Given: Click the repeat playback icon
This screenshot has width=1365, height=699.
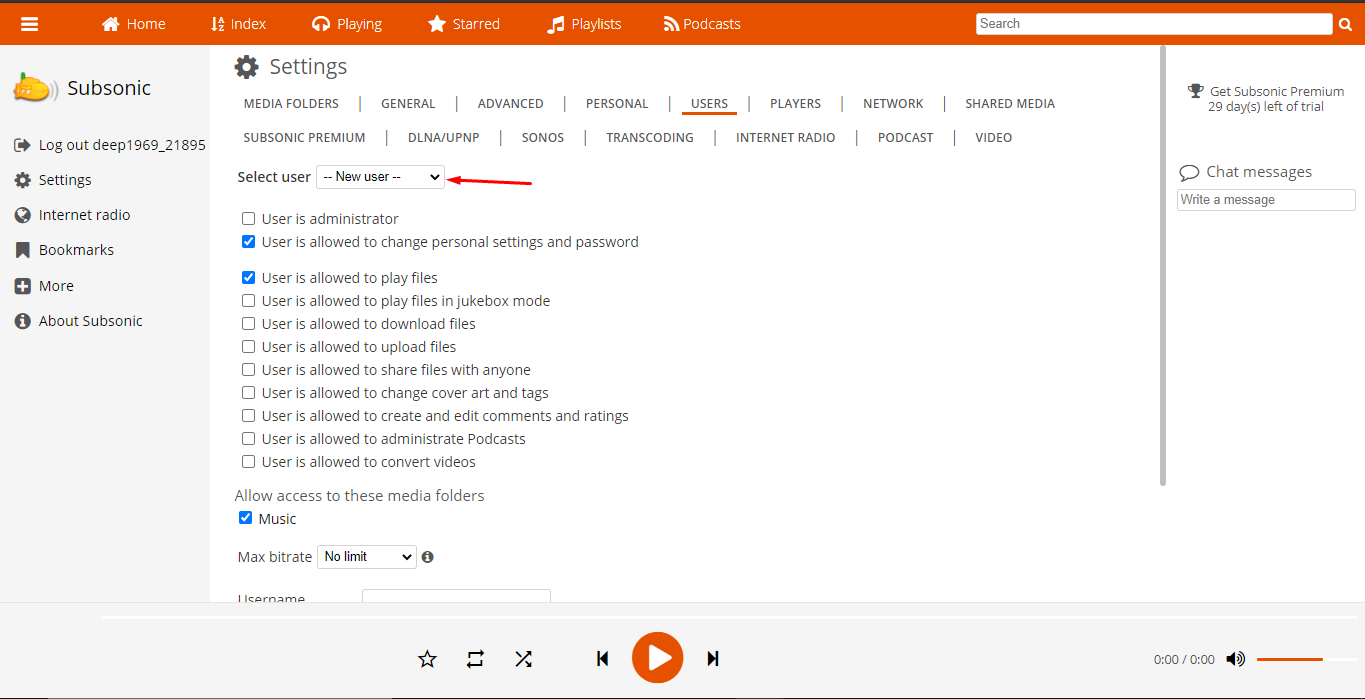Looking at the screenshot, I should click(x=474, y=658).
